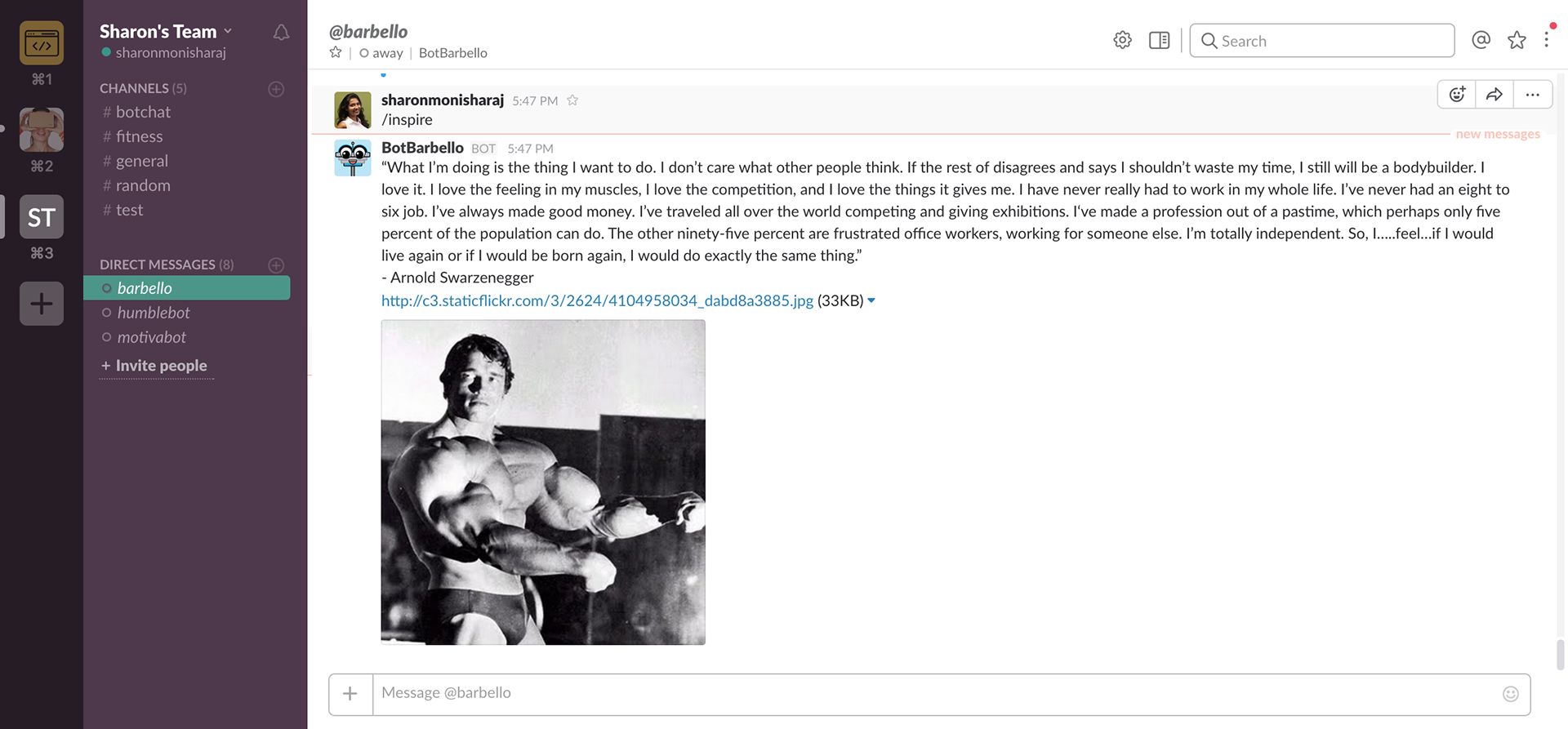Image resolution: width=1568 pixels, height=729 pixels.
Task: Open more message actions menu
Action: point(1532,95)
